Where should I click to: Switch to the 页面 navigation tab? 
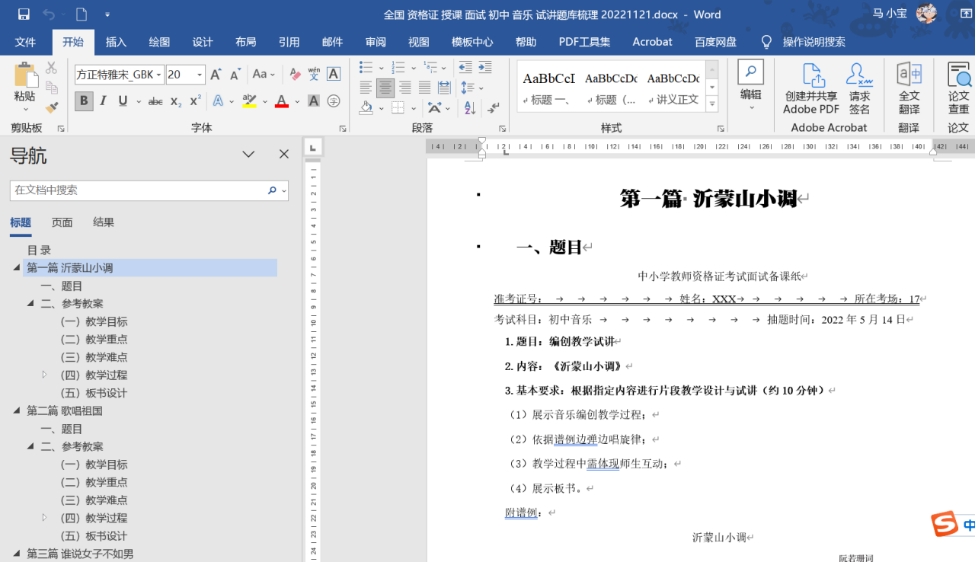62,223
